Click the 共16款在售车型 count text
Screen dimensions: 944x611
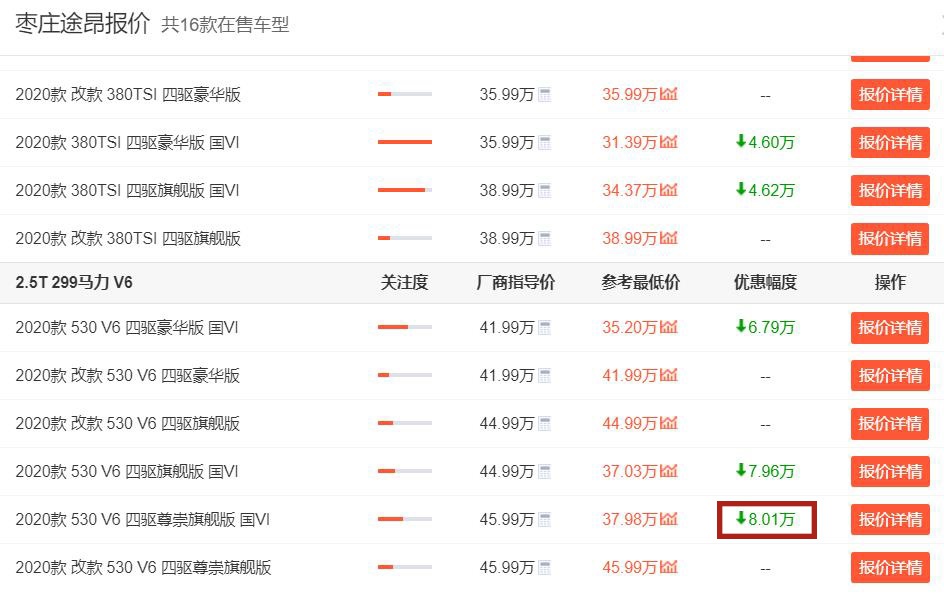point(225,25)
